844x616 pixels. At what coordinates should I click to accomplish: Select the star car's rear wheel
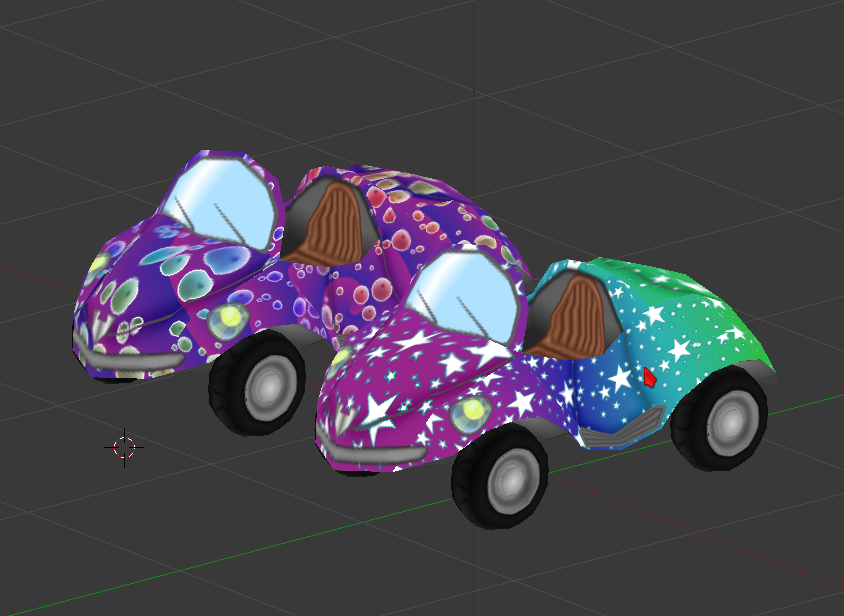719,418
